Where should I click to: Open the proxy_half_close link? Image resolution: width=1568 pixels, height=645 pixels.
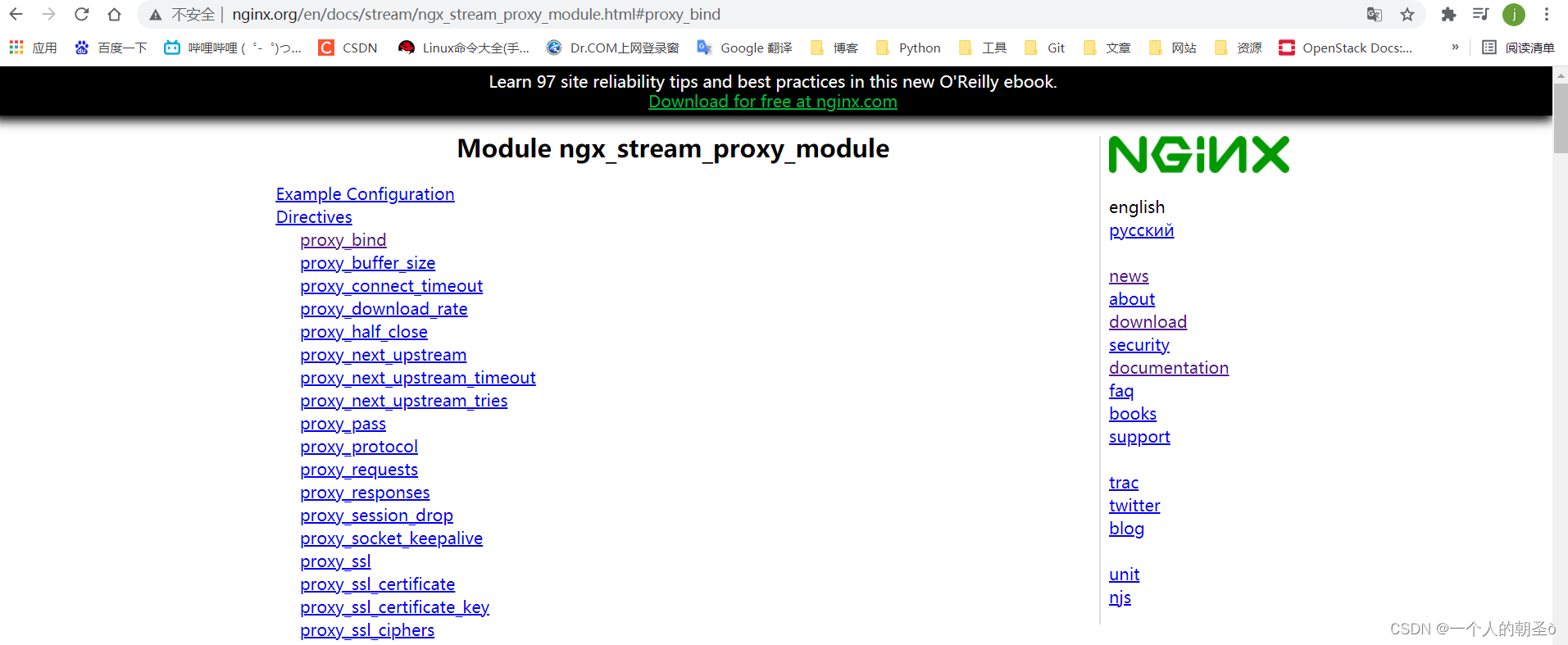click(x=364, y=332)
